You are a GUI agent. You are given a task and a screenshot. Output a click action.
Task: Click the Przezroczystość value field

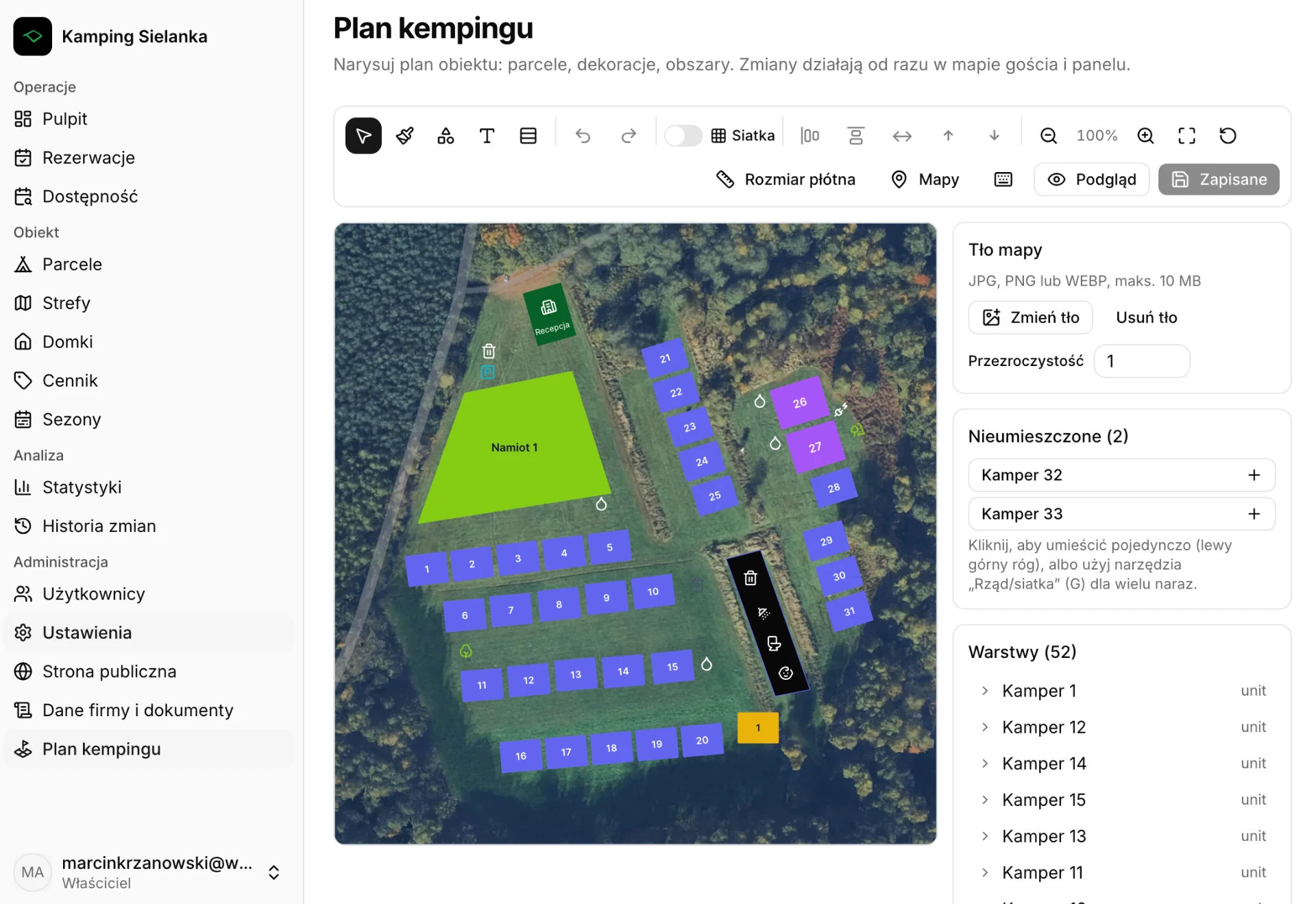coord(1142,361)
